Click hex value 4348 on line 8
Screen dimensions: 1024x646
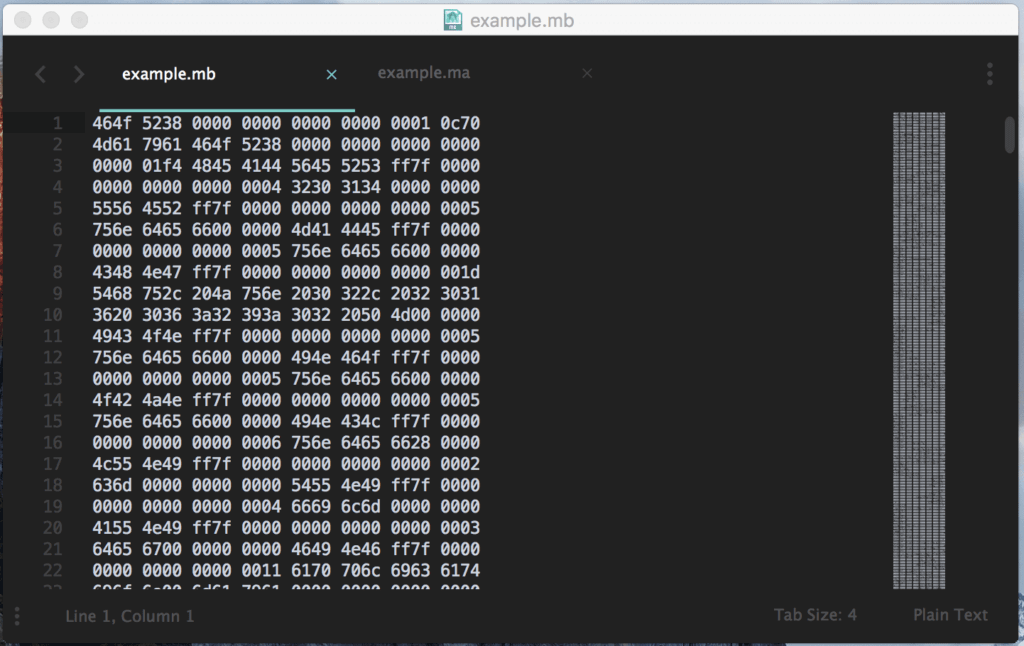(x=112, y=272)
